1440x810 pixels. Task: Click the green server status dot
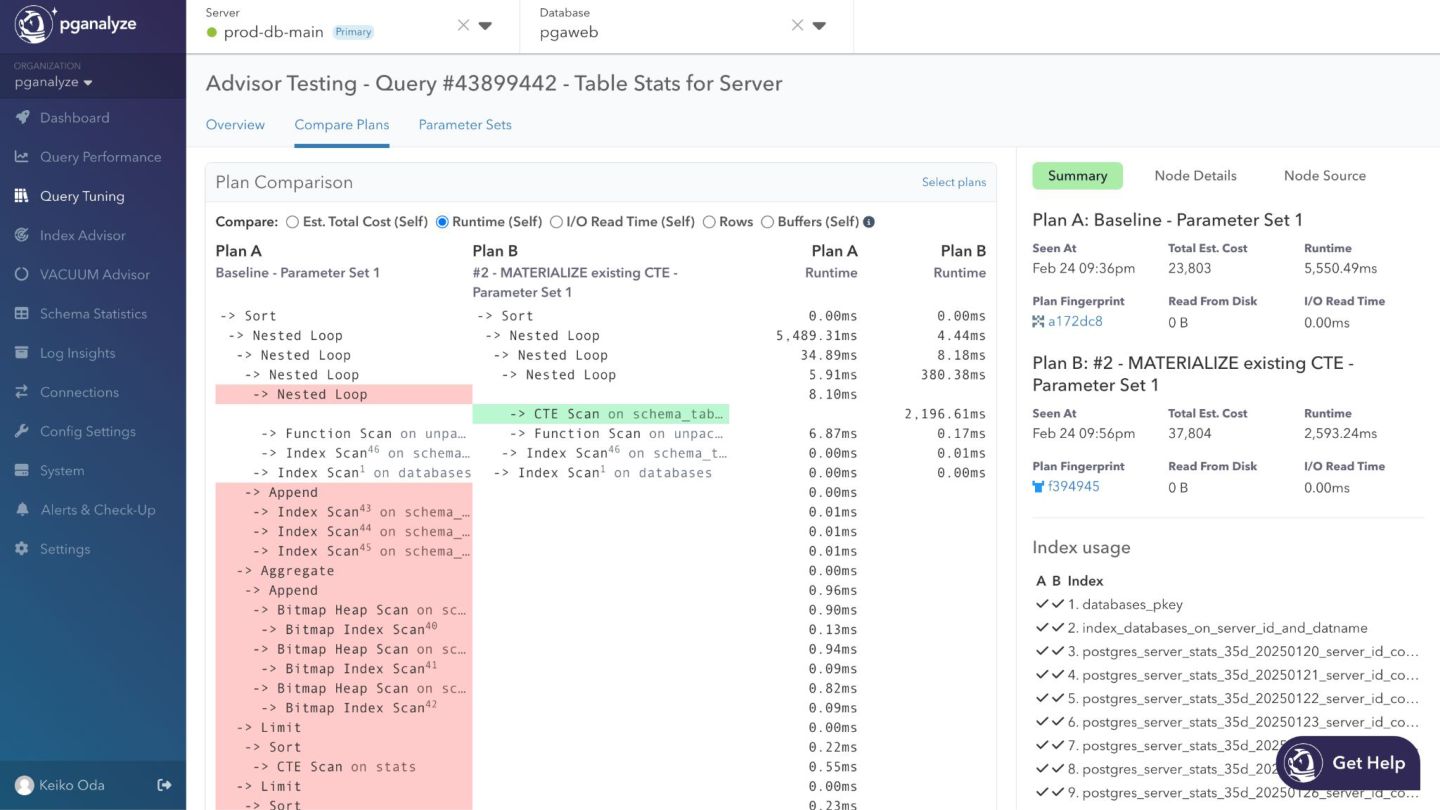click(x=211, y=32)
